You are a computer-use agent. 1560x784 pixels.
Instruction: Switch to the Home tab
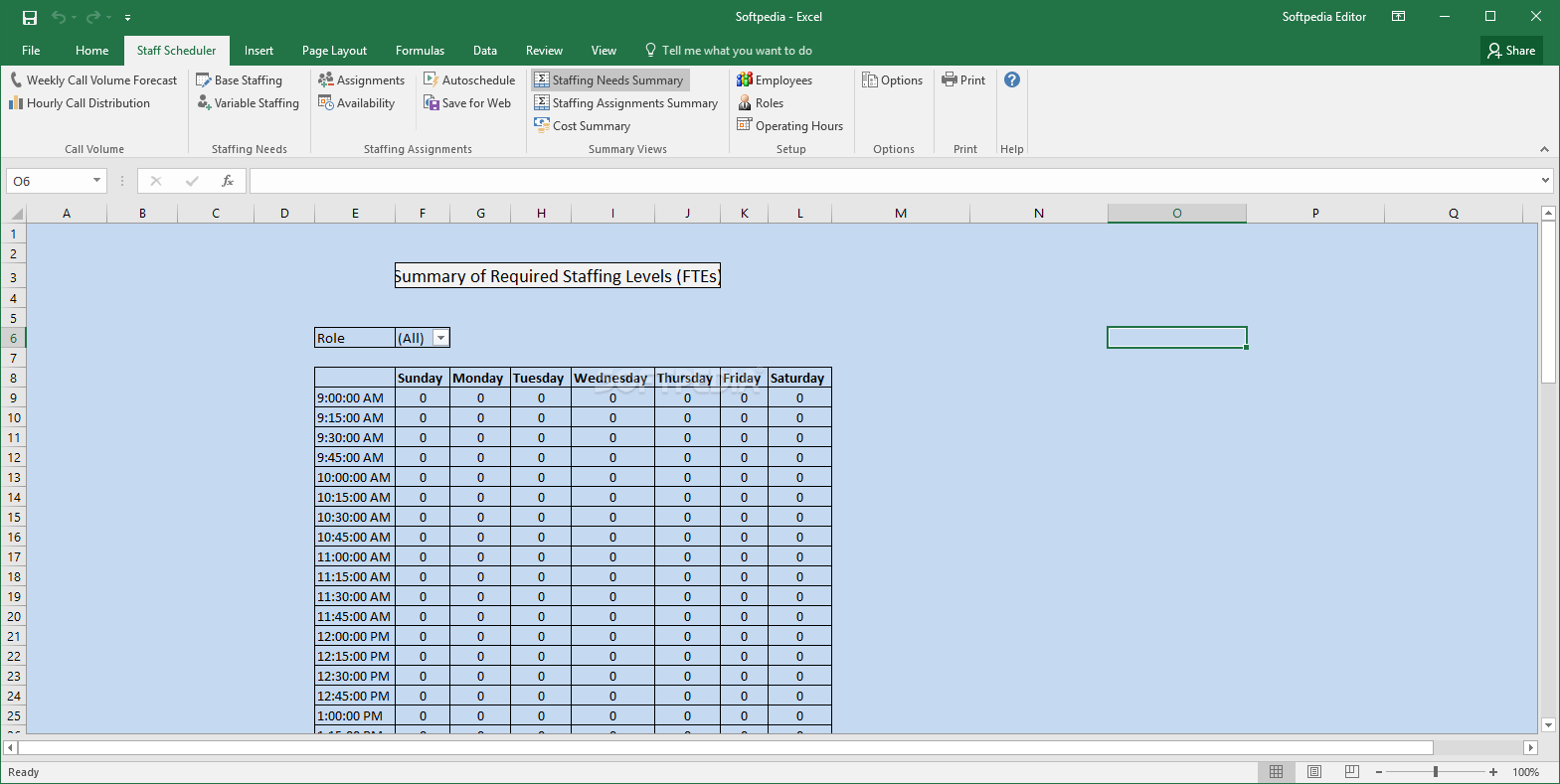pyautogui.click(x=91, y=51)
